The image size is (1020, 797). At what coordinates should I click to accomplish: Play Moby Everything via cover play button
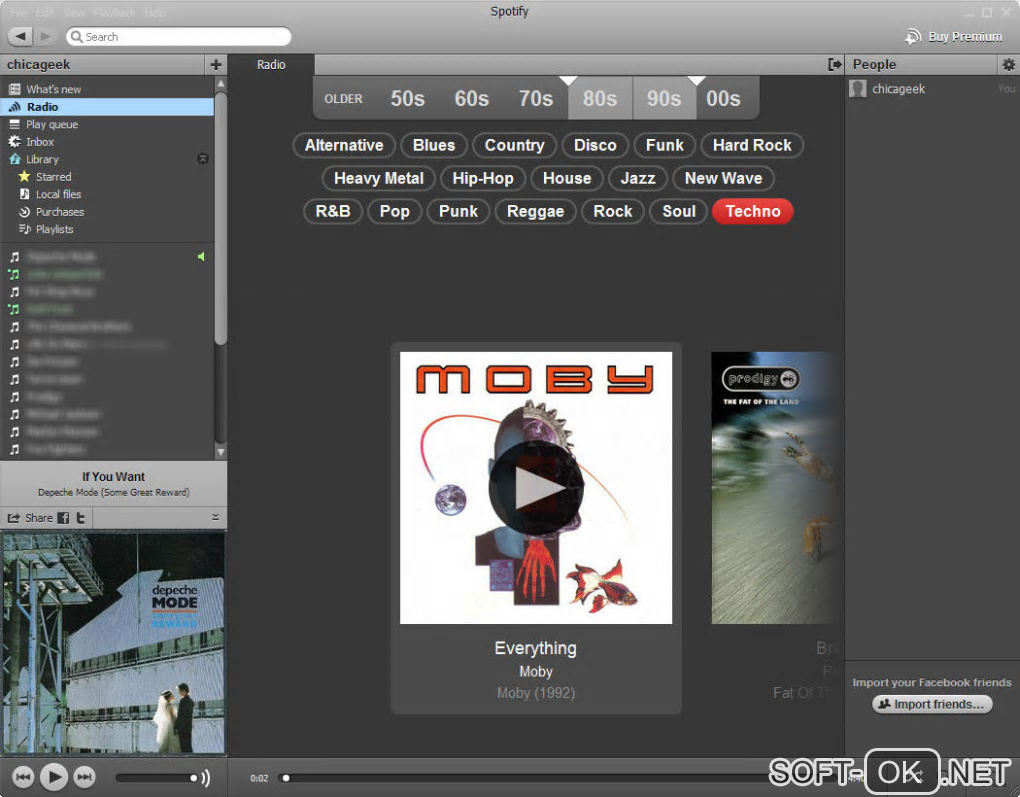(x=535, y=489)
